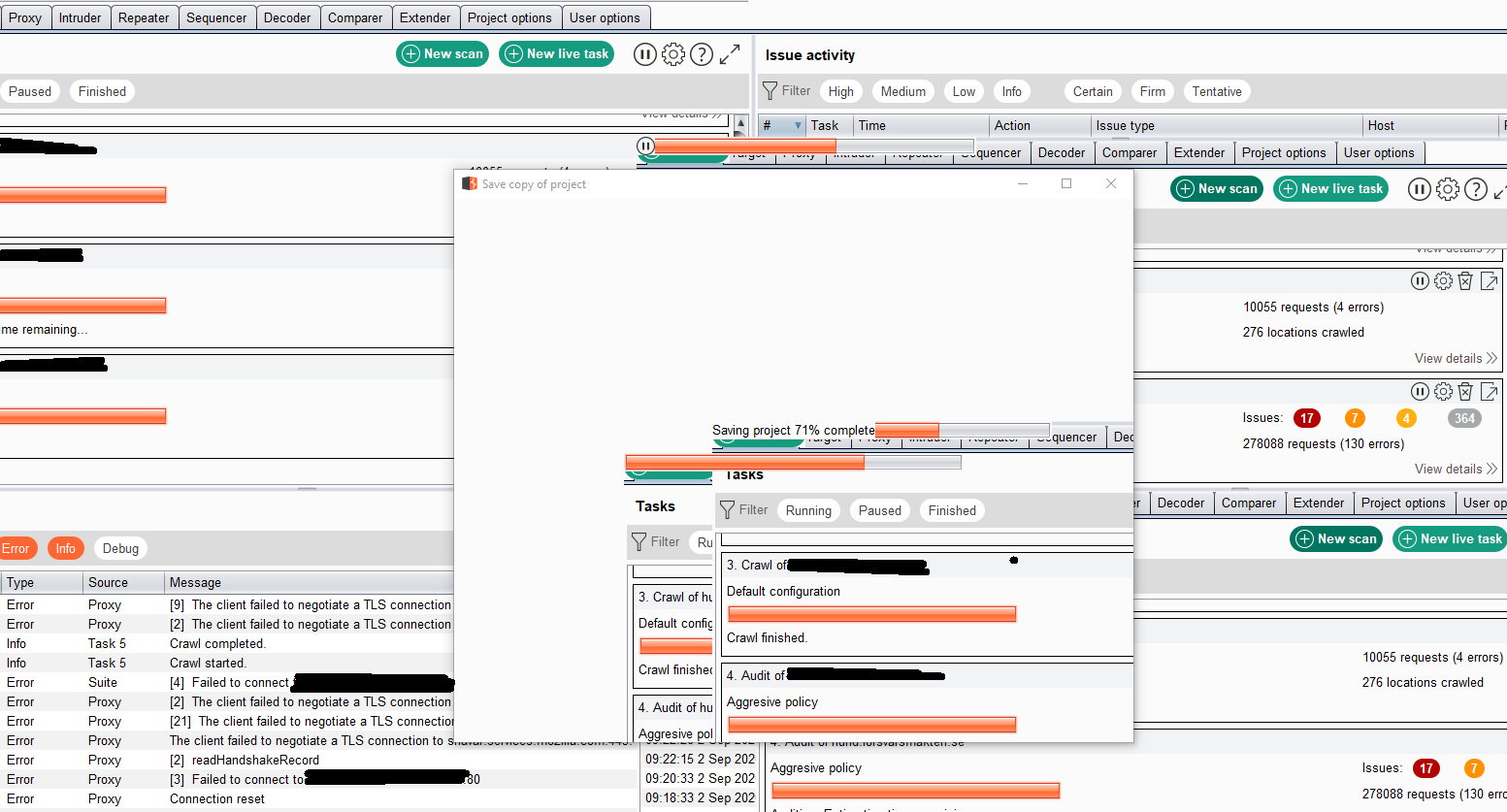The image size is (1507, 812).
Task: Red Error filter button in event log
Action: (16, 548)
